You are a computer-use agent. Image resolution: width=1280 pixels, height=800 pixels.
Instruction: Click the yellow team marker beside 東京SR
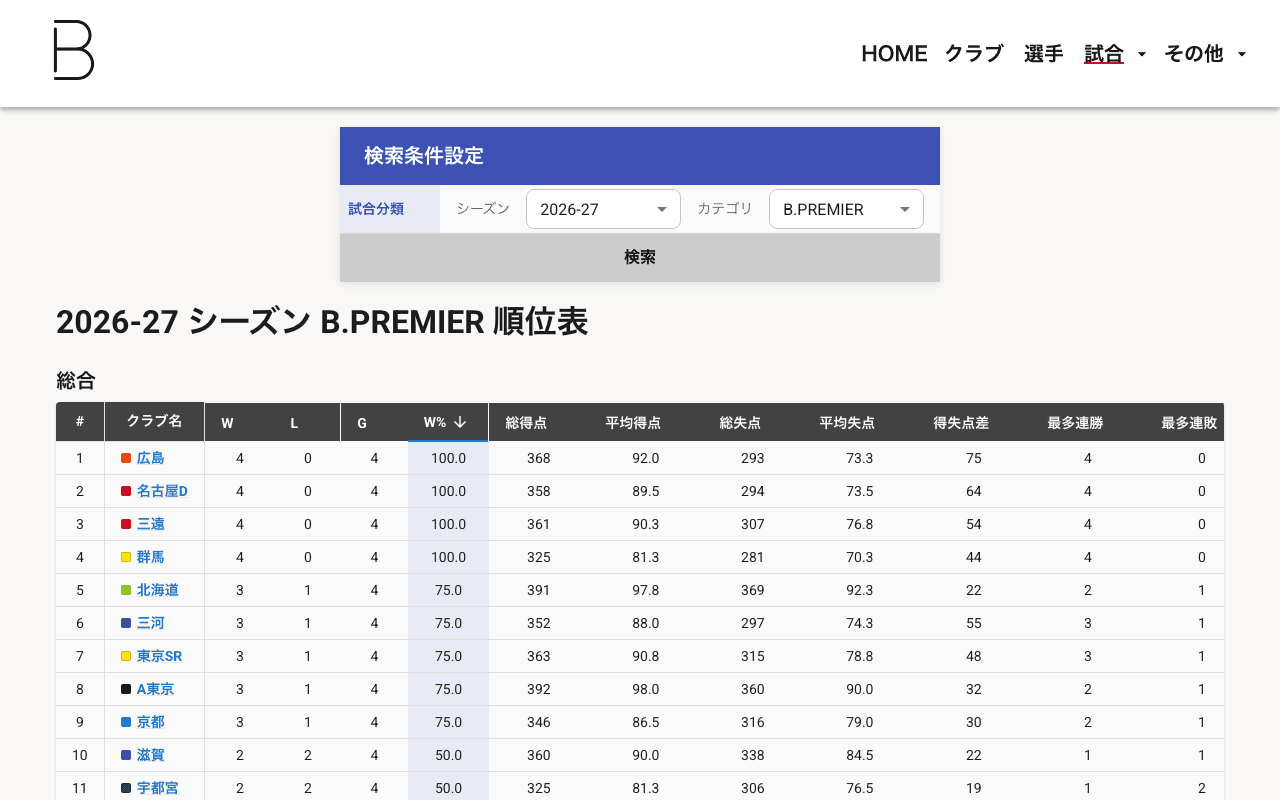[126, 656]
